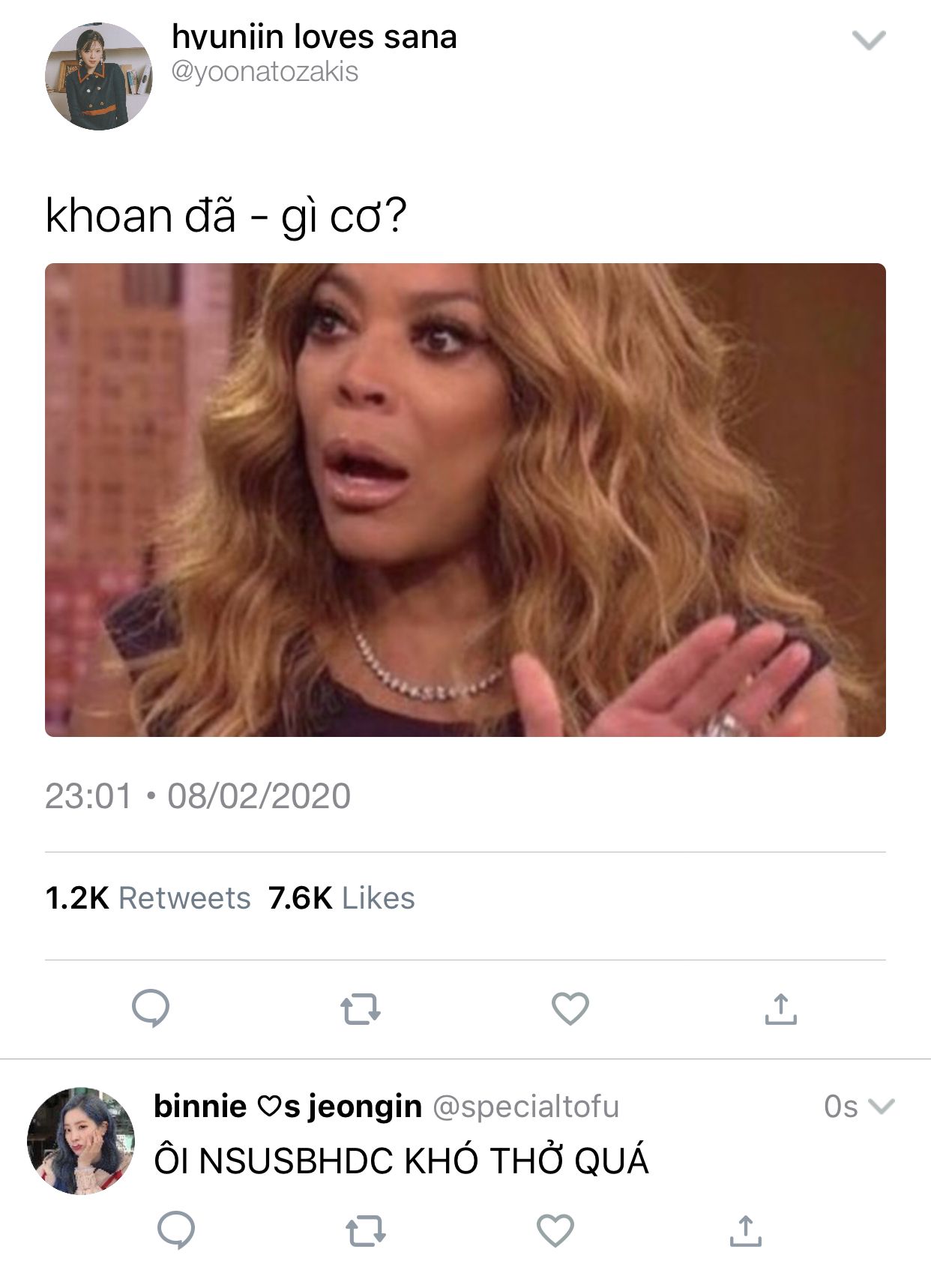This screenshot has width=931, height=1288.
Task: Open the main tweet options chevron
Action: 870,40
